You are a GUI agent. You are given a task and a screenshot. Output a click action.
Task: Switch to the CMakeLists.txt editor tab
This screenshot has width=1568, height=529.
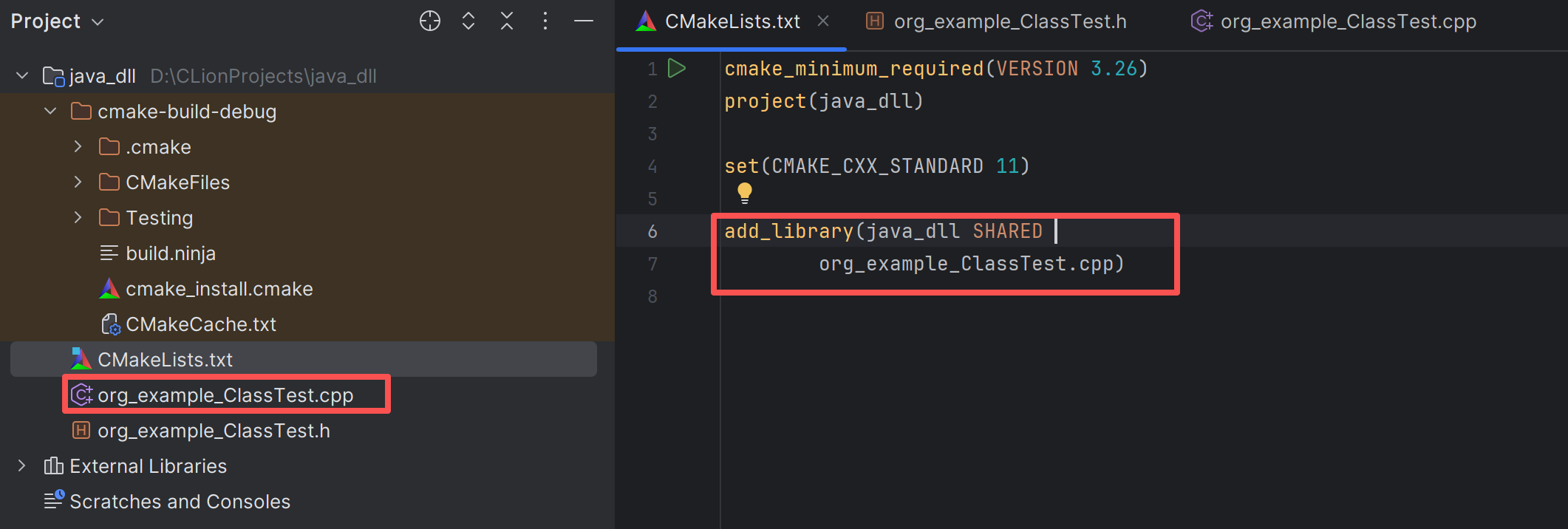pos(732,21)
